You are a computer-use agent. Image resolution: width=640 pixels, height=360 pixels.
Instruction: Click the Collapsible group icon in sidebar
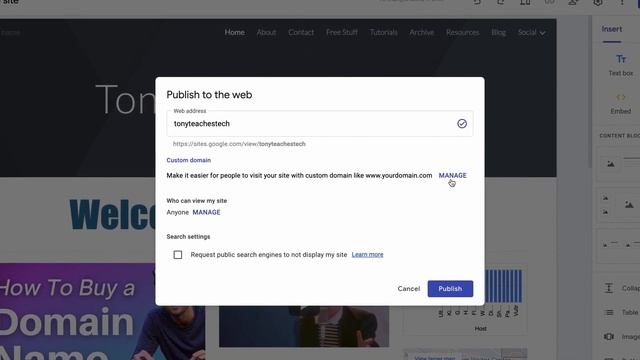click(609, 288)
